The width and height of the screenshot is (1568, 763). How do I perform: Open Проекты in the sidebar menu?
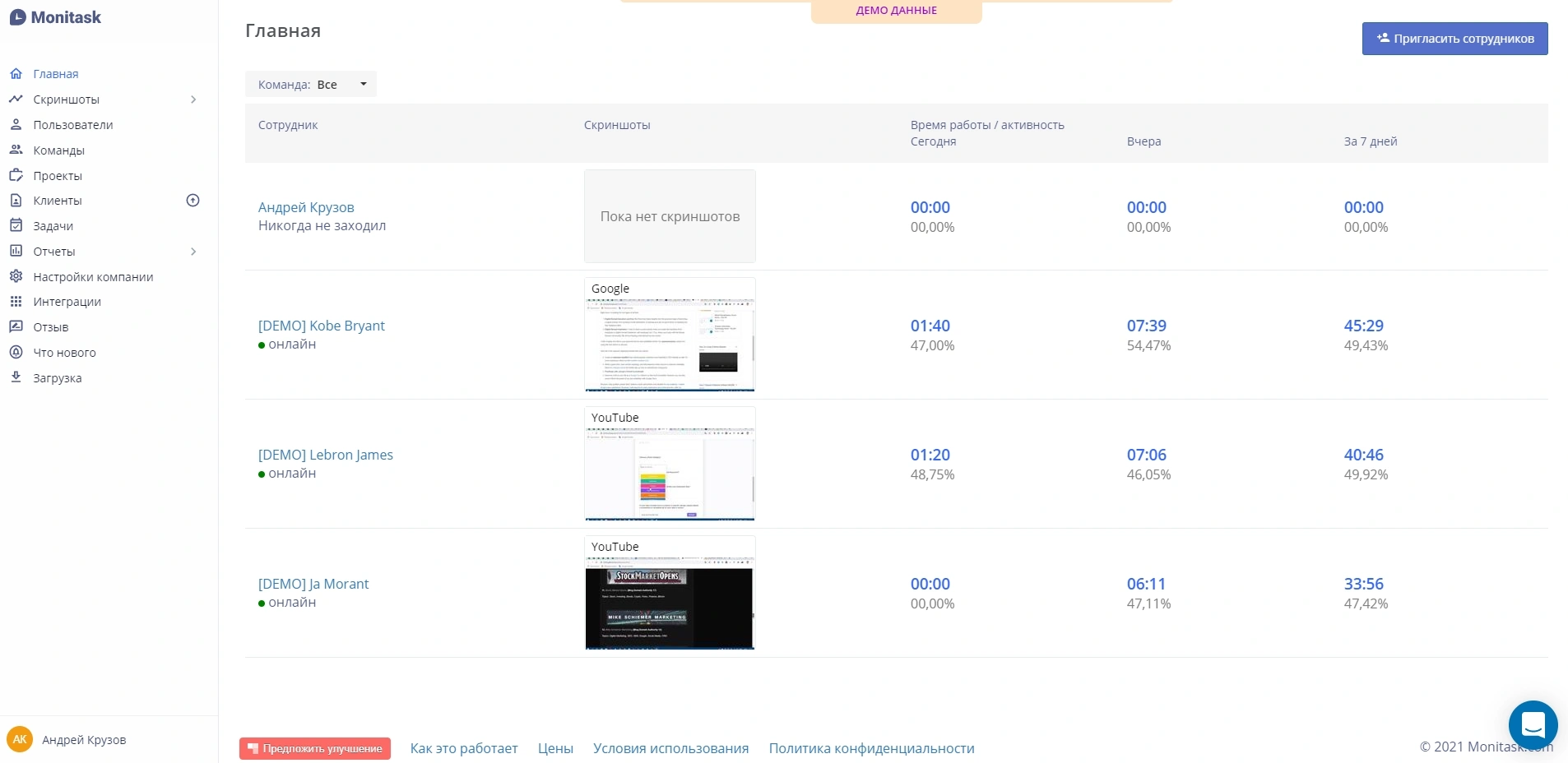pos(58,176)
